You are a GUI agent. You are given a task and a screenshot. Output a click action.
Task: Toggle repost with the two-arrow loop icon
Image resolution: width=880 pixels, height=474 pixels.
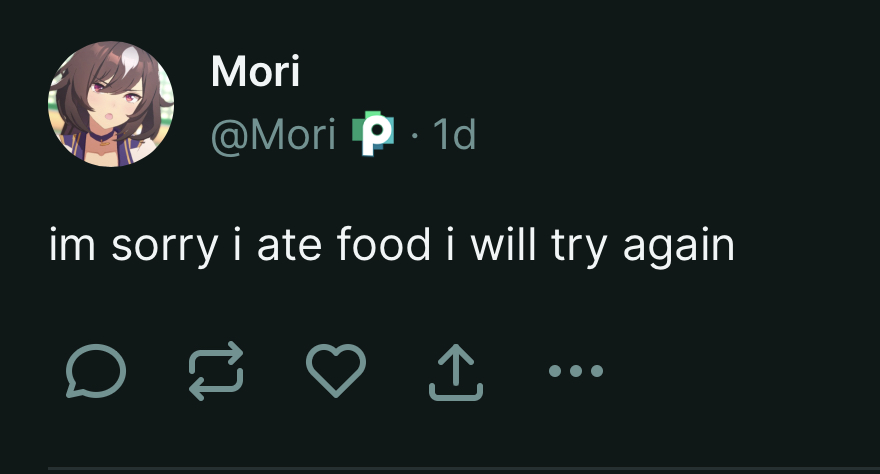pos(216,371)
